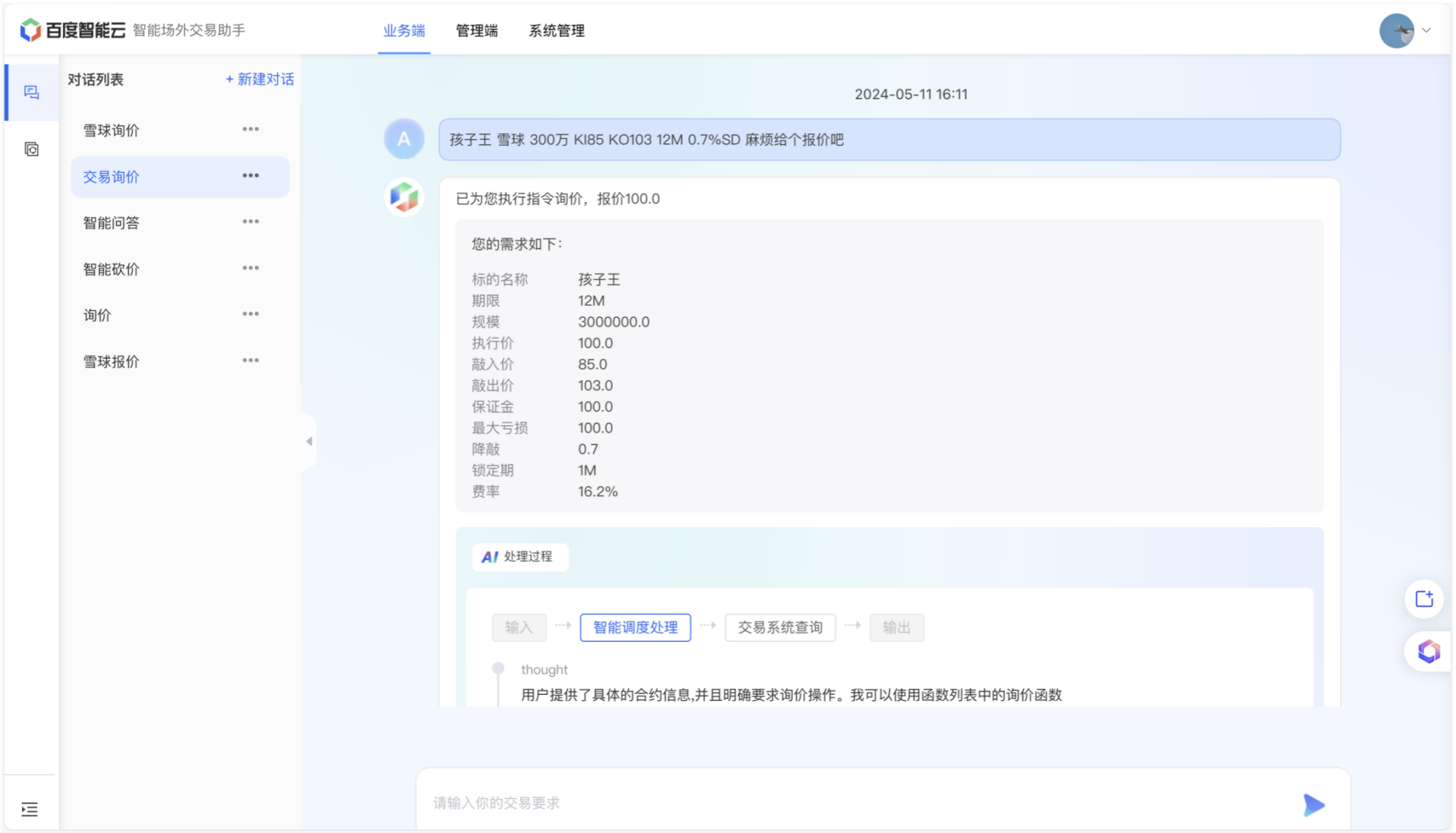
Task: Click the 敲入价 value 85.0
Action: (592, 364)
